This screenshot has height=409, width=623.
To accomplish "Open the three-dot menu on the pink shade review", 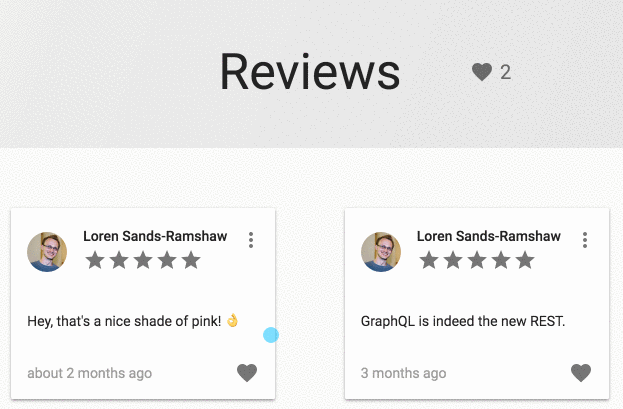I will click(x=251, y=240).
